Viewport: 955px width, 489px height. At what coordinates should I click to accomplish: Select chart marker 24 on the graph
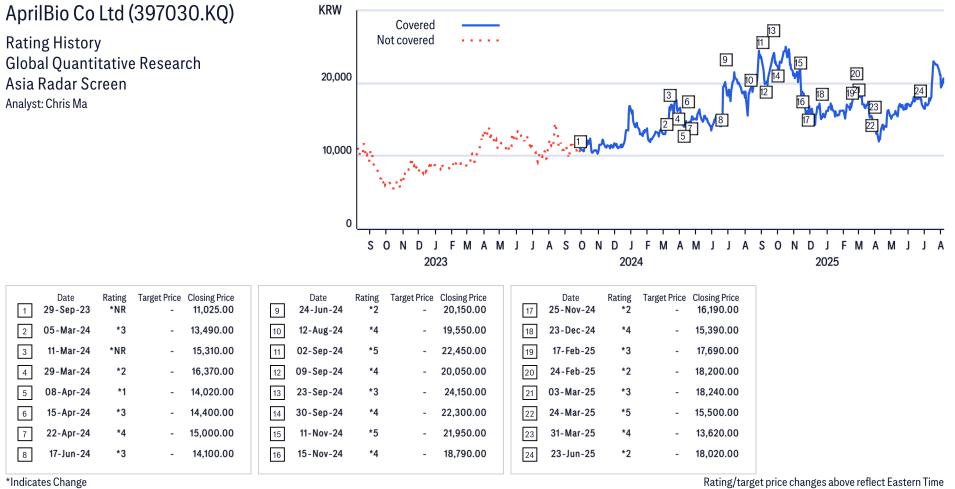click(x=920, y=91)
